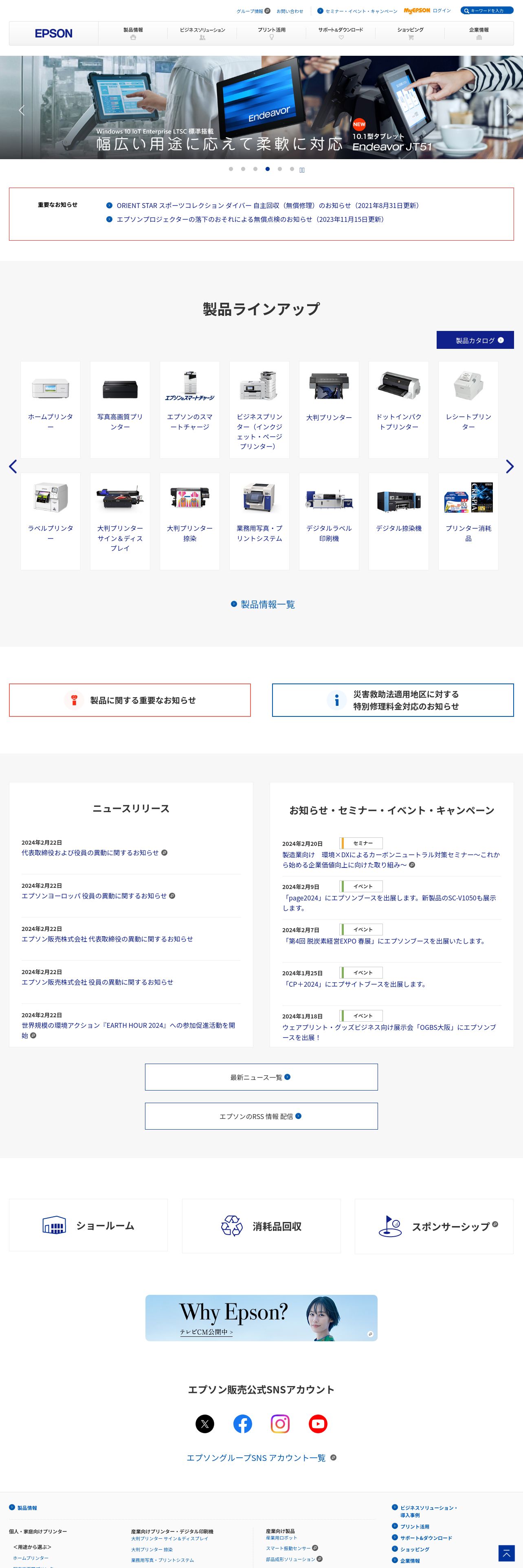Slide product lineup to the right
This screenshot has height=1568, width=523.
point(510,466)
